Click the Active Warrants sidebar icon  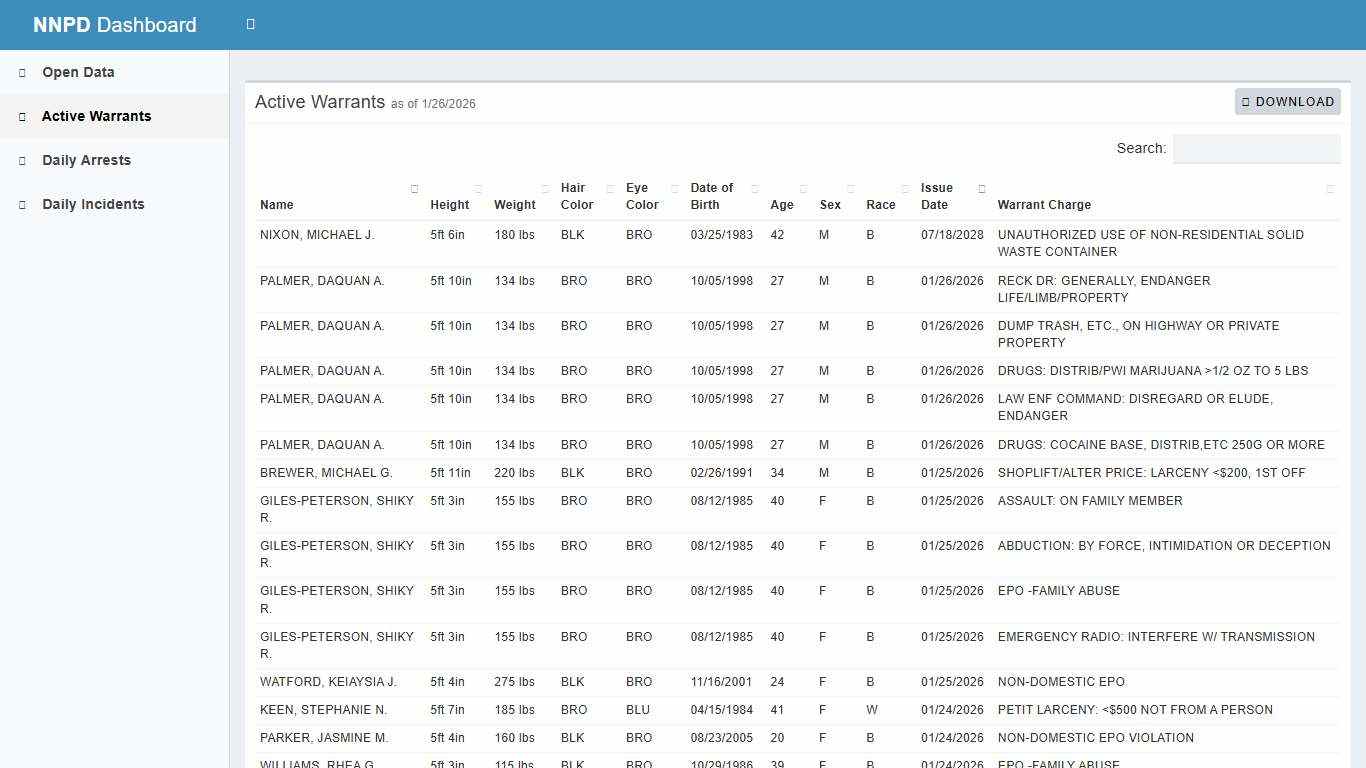[21, 116]
